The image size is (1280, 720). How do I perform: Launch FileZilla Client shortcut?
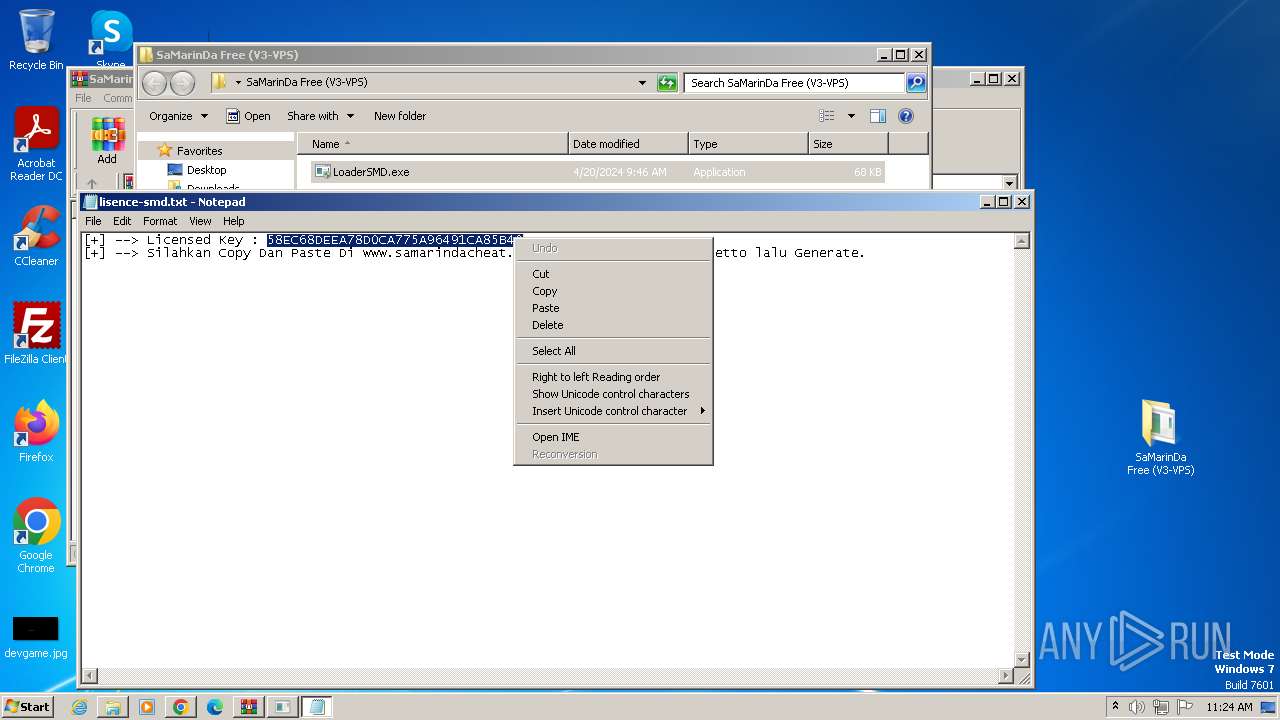coord(36,334)
